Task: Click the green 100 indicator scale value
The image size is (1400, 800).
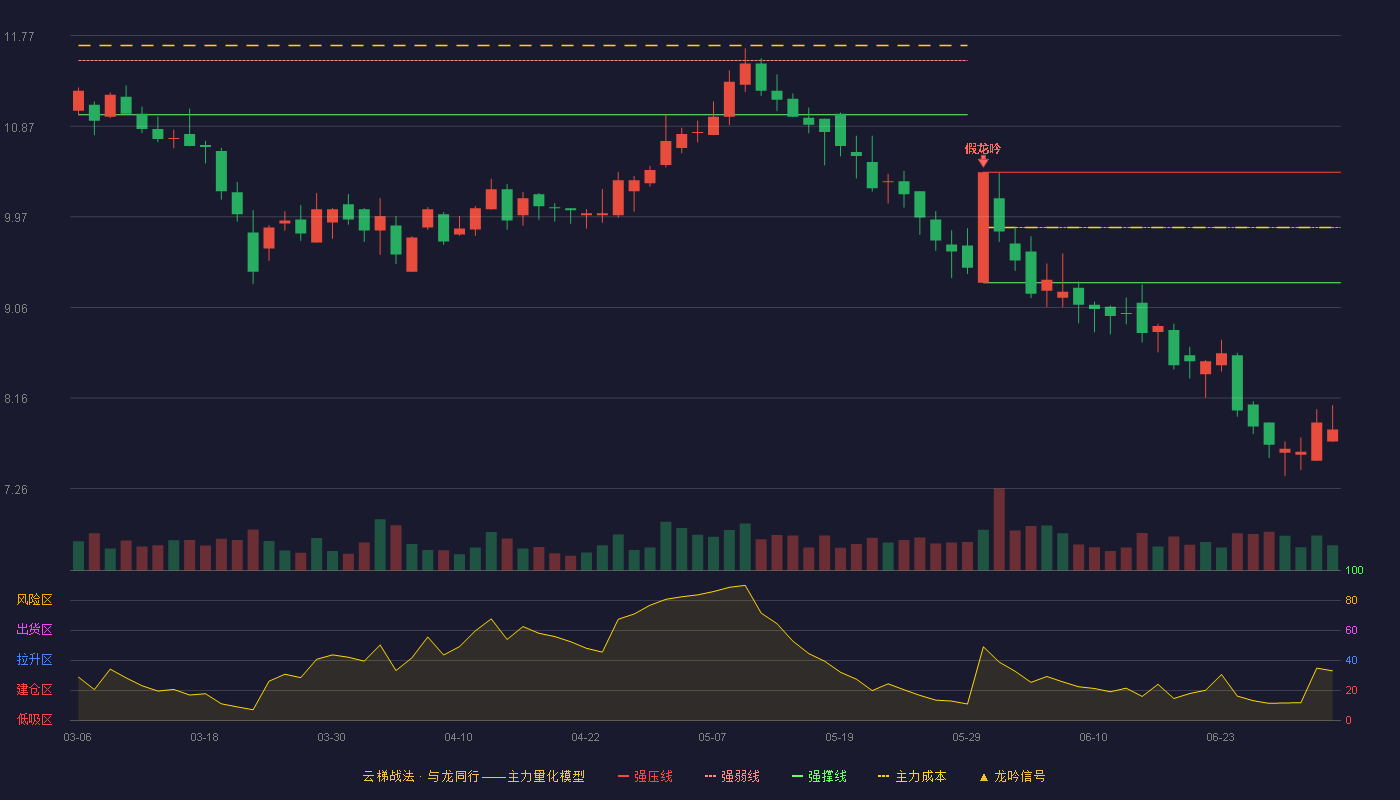Action: (1354, 571)
